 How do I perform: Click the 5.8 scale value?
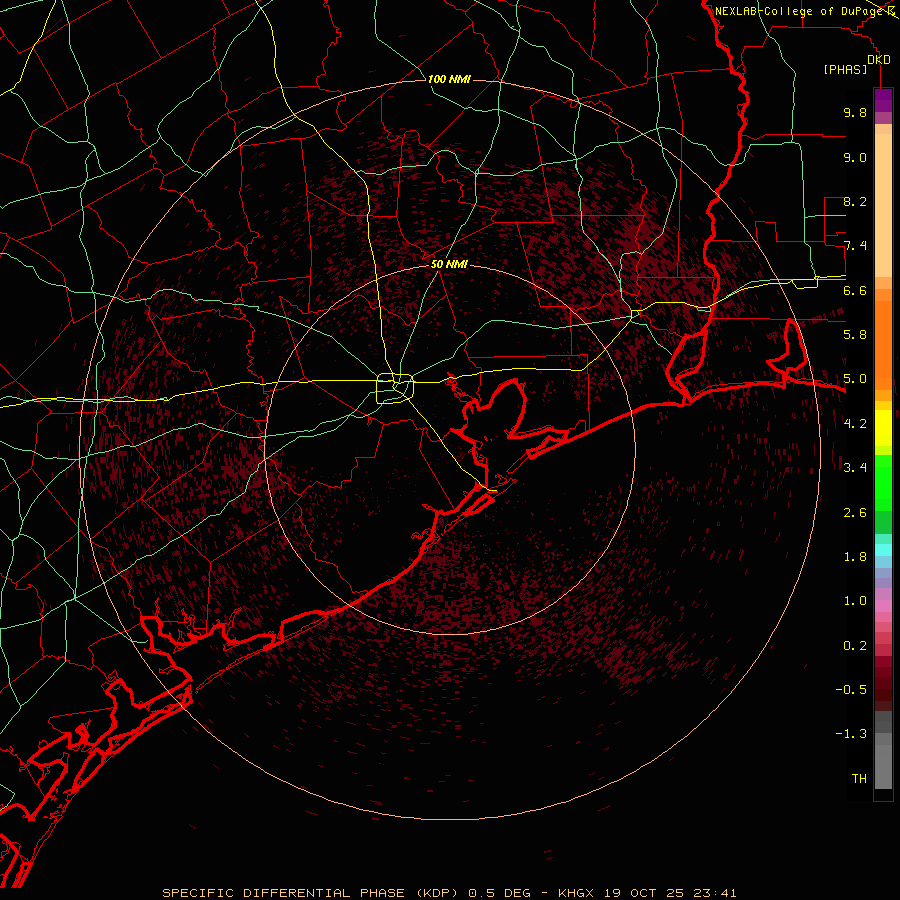click(855, 335)
